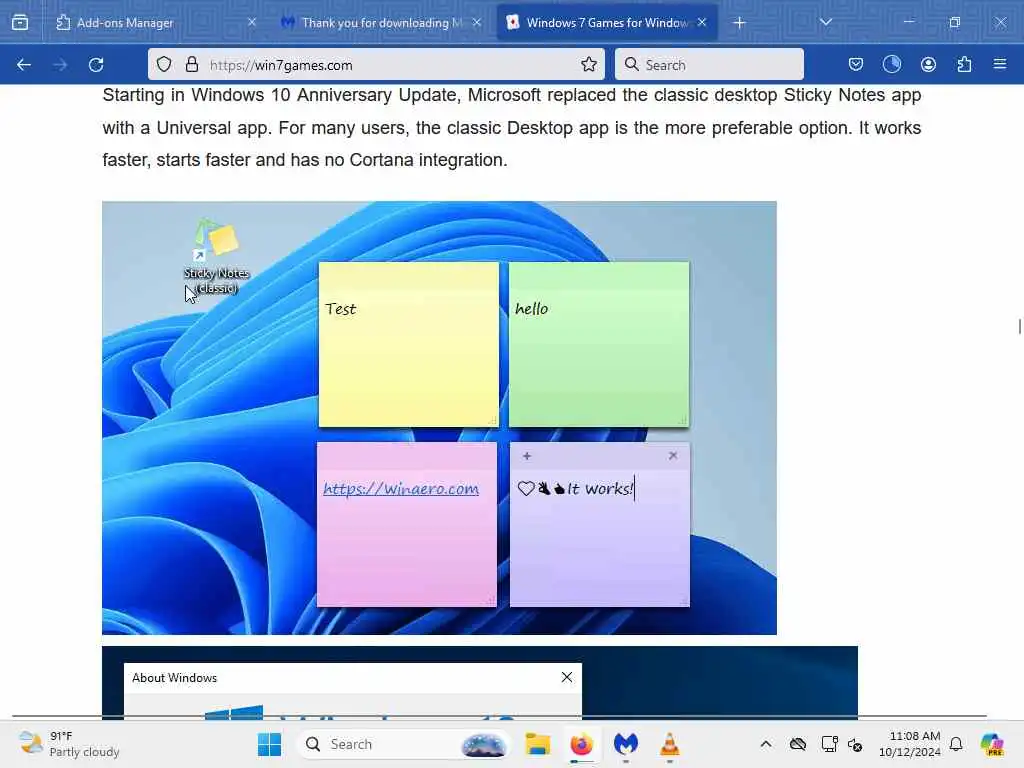Image resolution: width=1024 pixels, height=768 pixels.
Task: Open the notifications bell
Action: 956,744
